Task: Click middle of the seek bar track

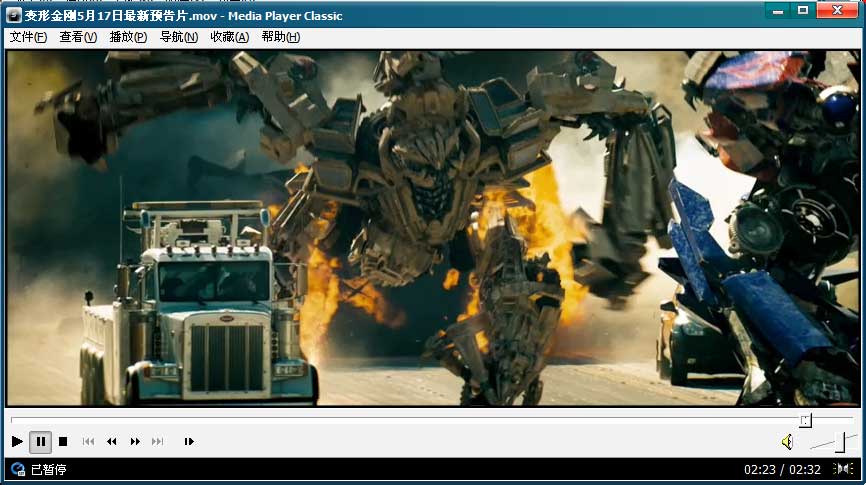Action: click(432, 420)
